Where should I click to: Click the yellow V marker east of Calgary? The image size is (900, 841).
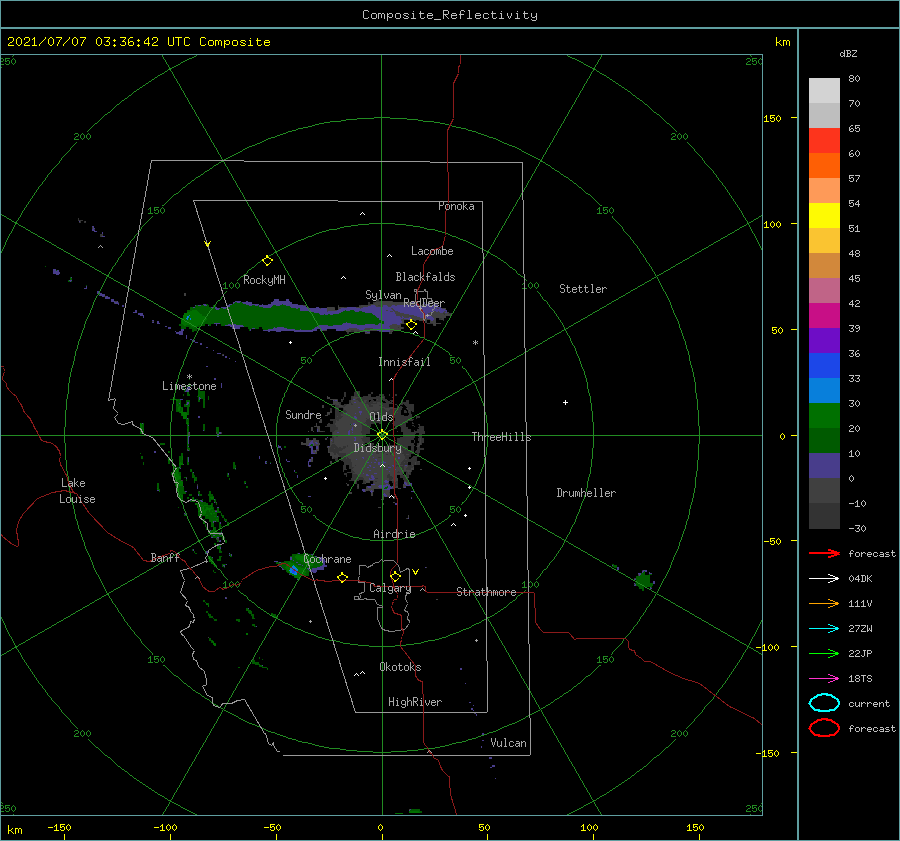415,572
